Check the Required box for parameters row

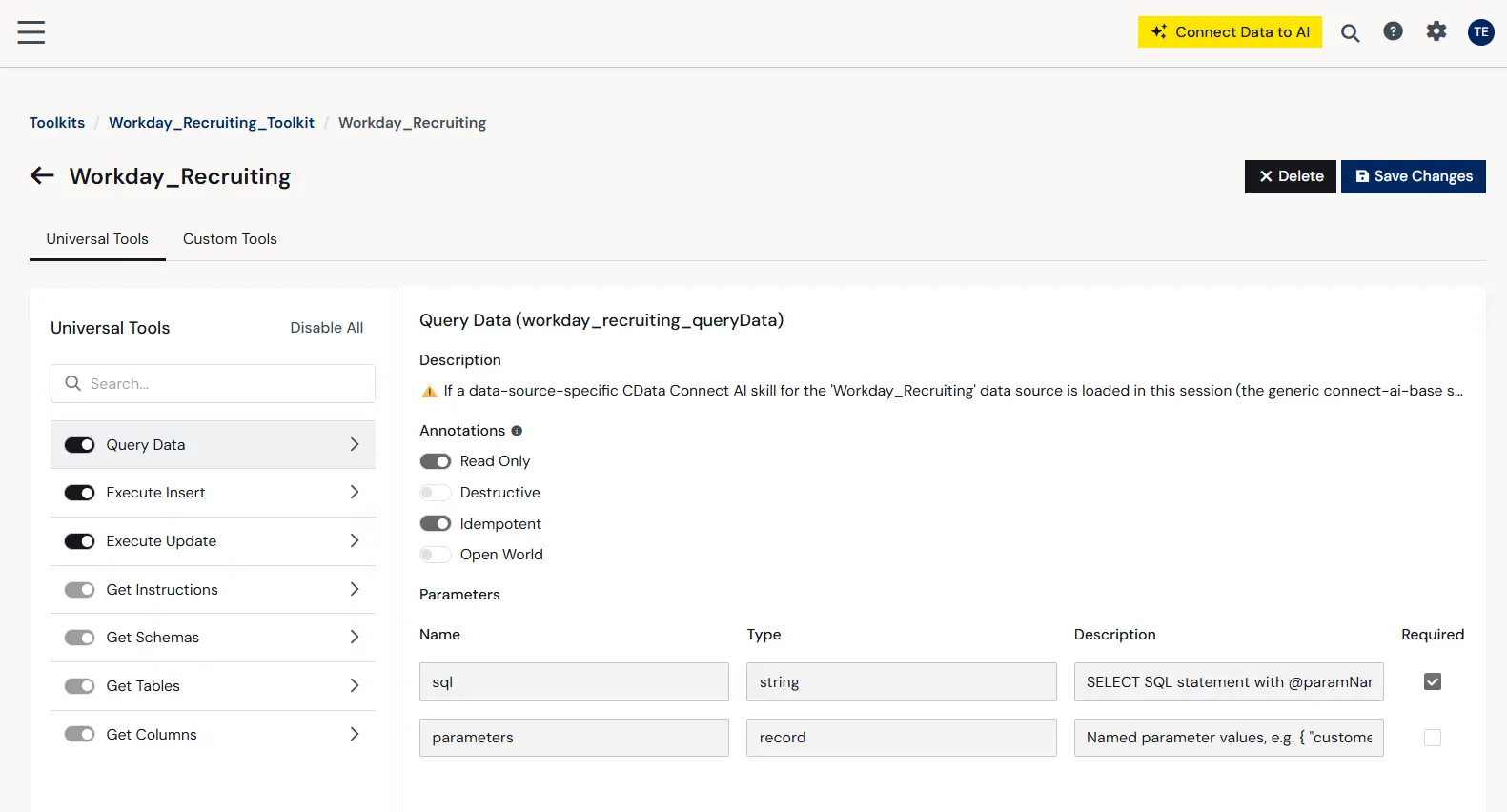[x=1432, y=738]
